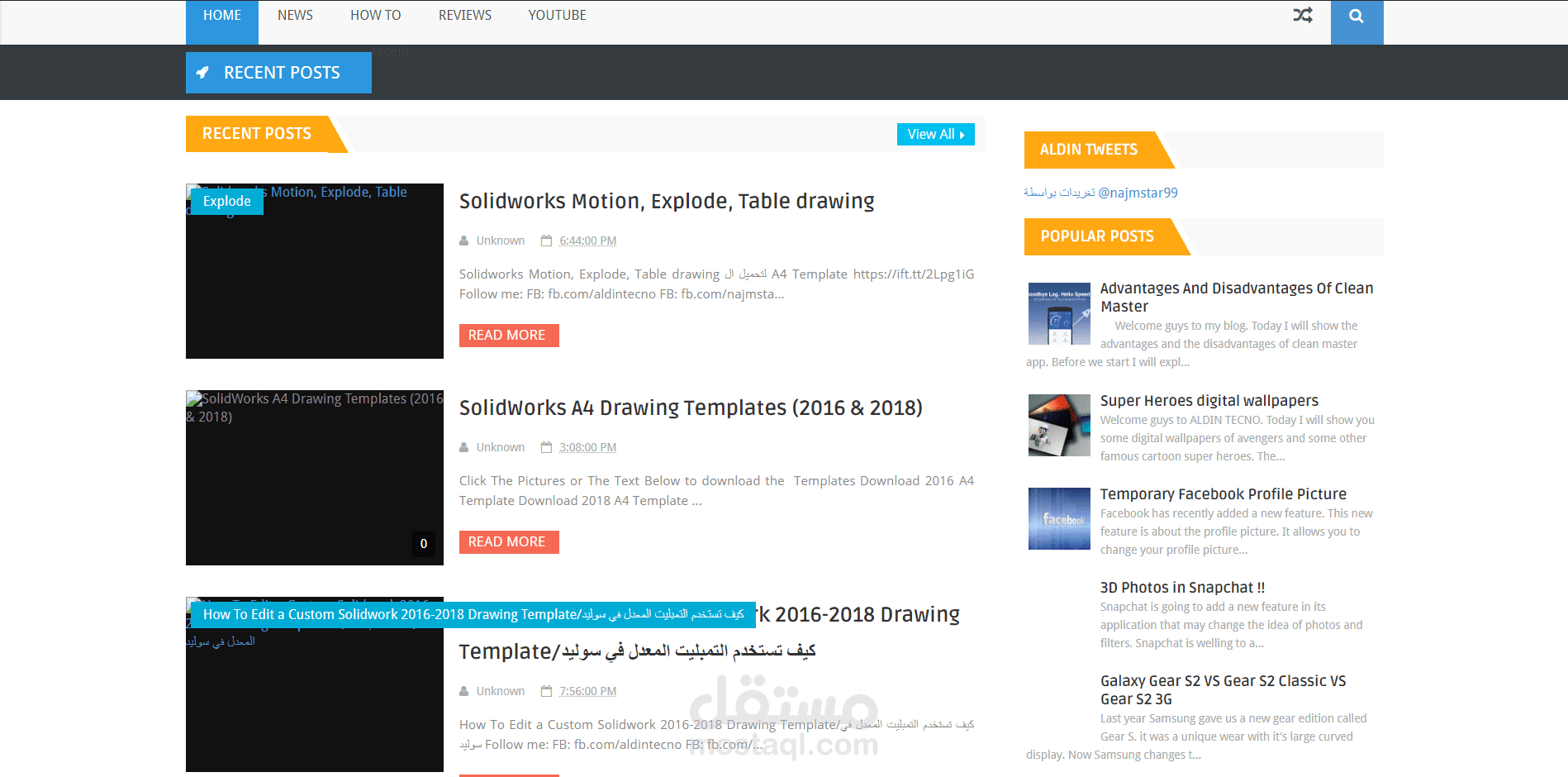Click the Explode category tag

coord(227,201)
